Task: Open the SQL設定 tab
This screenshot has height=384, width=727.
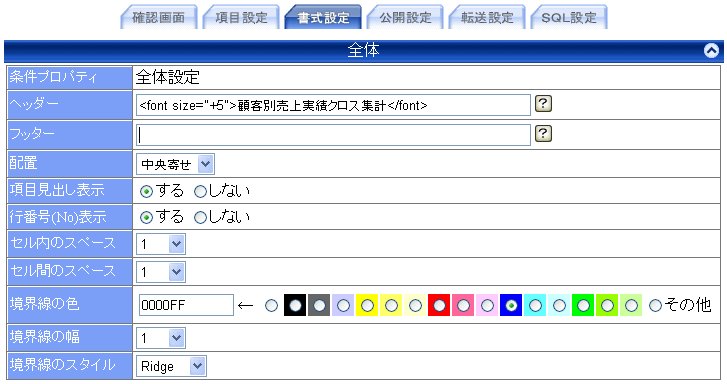Action: coord(569,18)
